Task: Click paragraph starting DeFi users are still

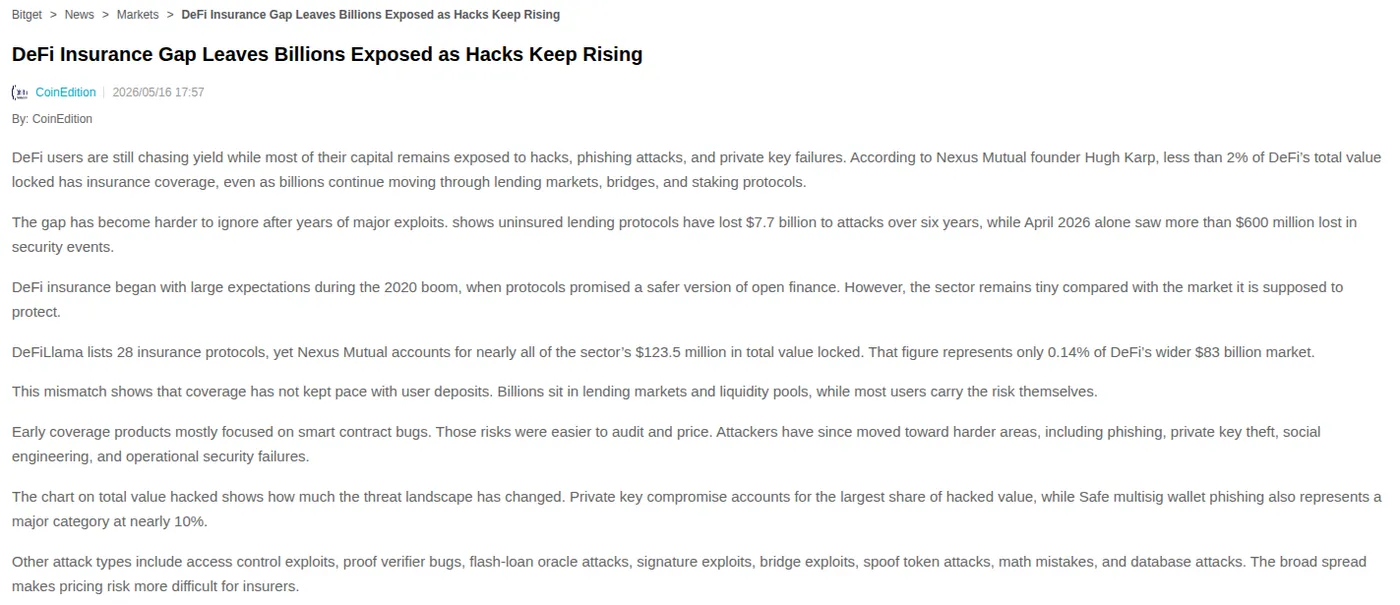Action: [x=696, y=170]
